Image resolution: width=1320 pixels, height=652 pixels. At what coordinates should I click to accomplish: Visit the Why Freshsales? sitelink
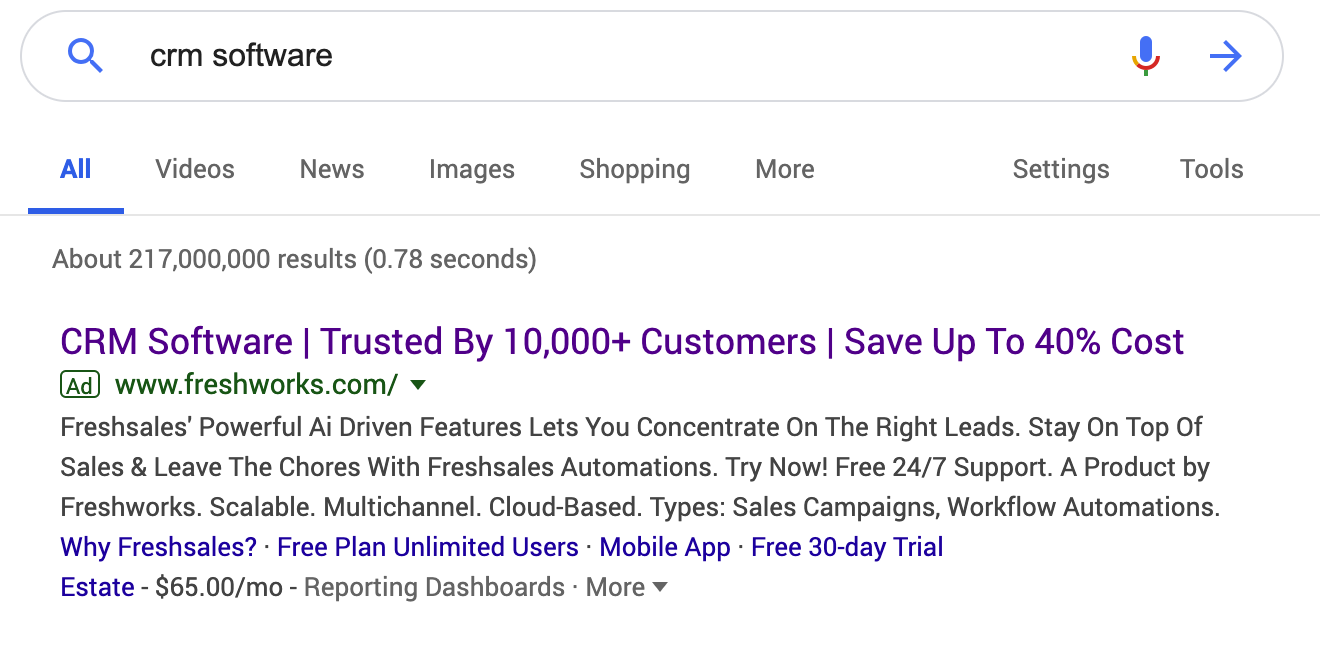pos(159,548)
